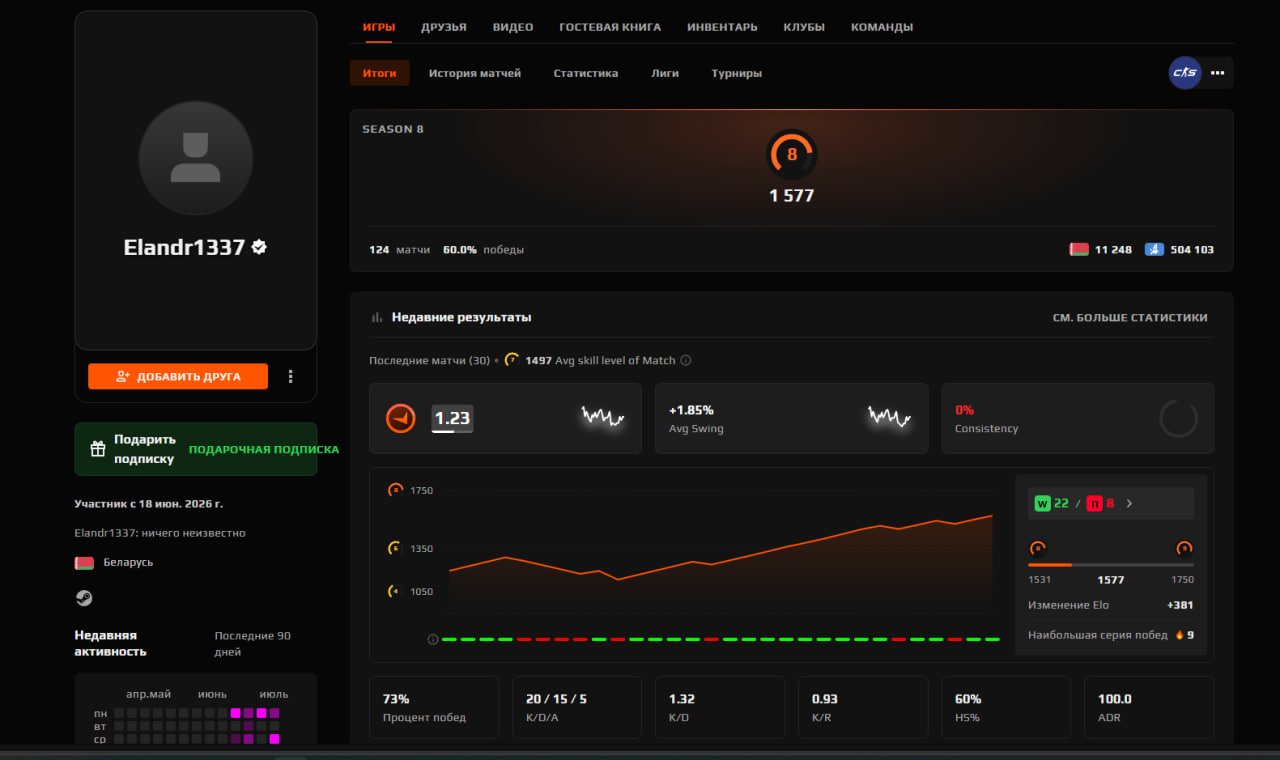1280x760 pixels.
Task: Open the ИГРЫ tab
Action: (379, 27)
